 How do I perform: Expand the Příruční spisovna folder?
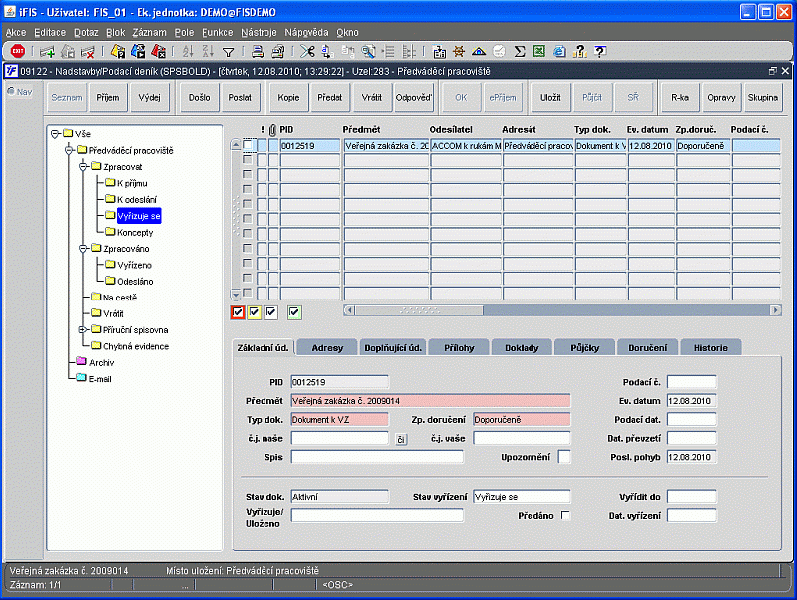(83, 329)
